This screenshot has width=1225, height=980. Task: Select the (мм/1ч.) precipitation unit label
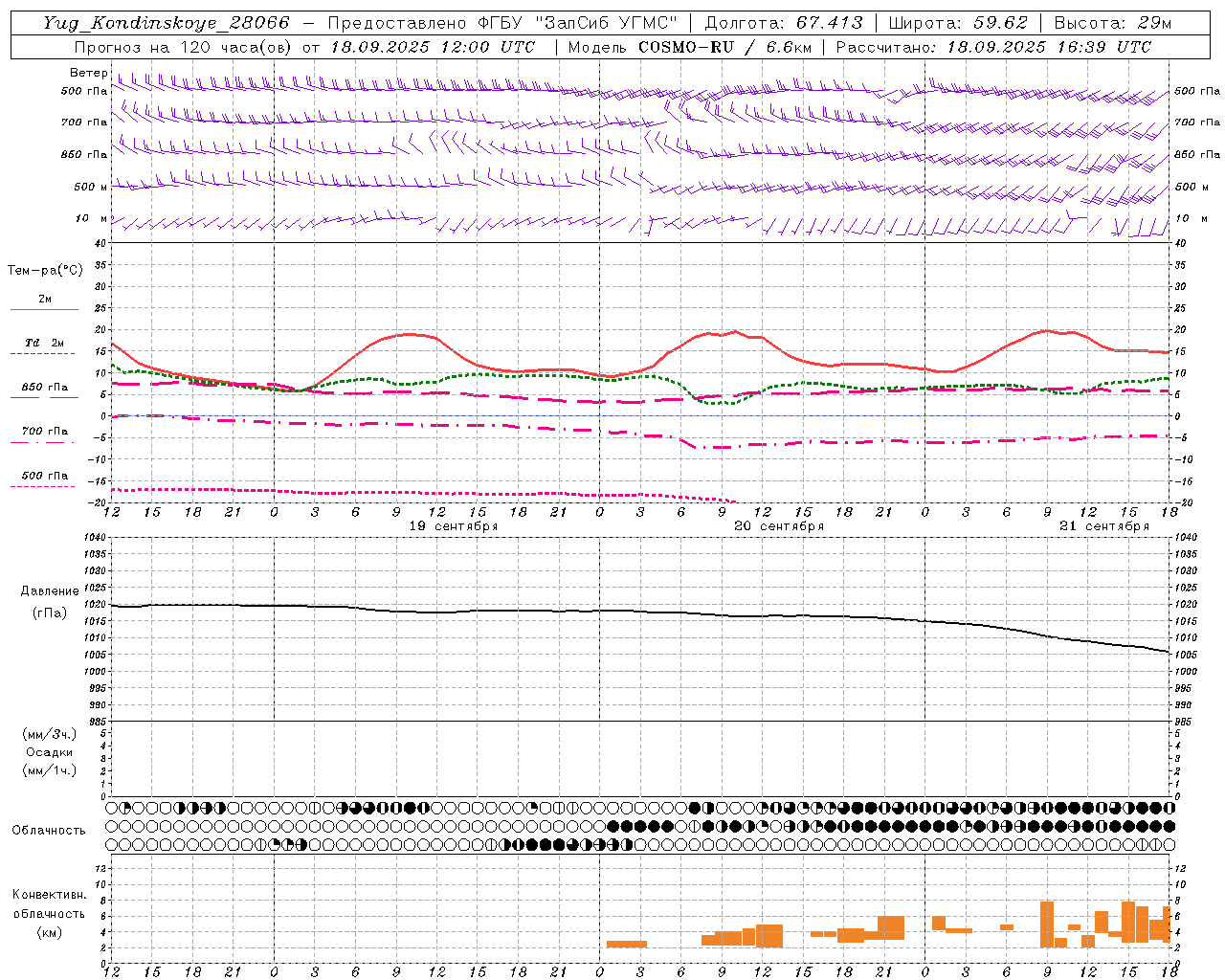coord(50,770)
